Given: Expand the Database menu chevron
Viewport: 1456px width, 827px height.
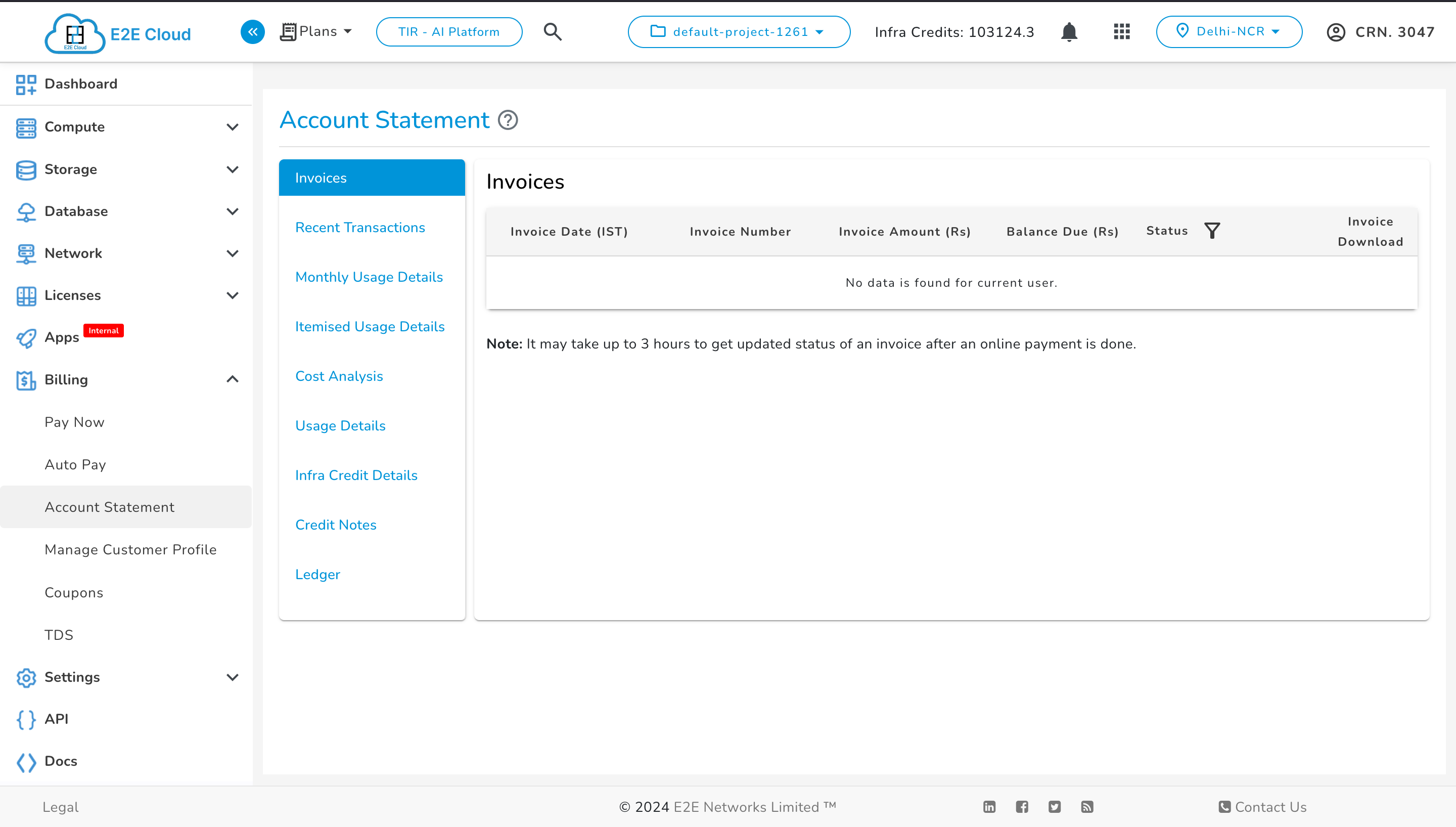Looking at the screenshot, I should pyautogui.click(x=232, y=211).
